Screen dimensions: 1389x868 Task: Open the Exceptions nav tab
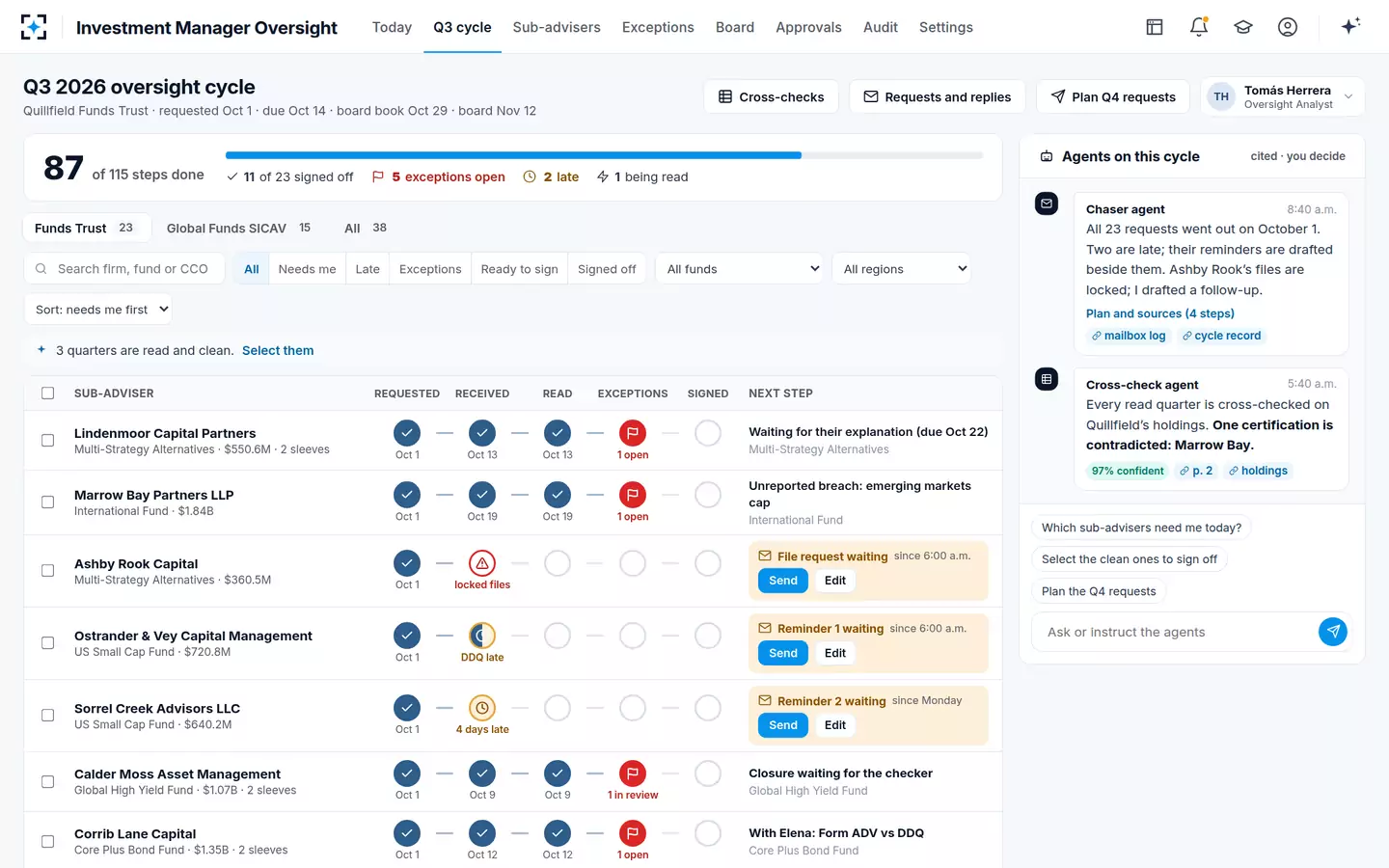coord(658,27)
